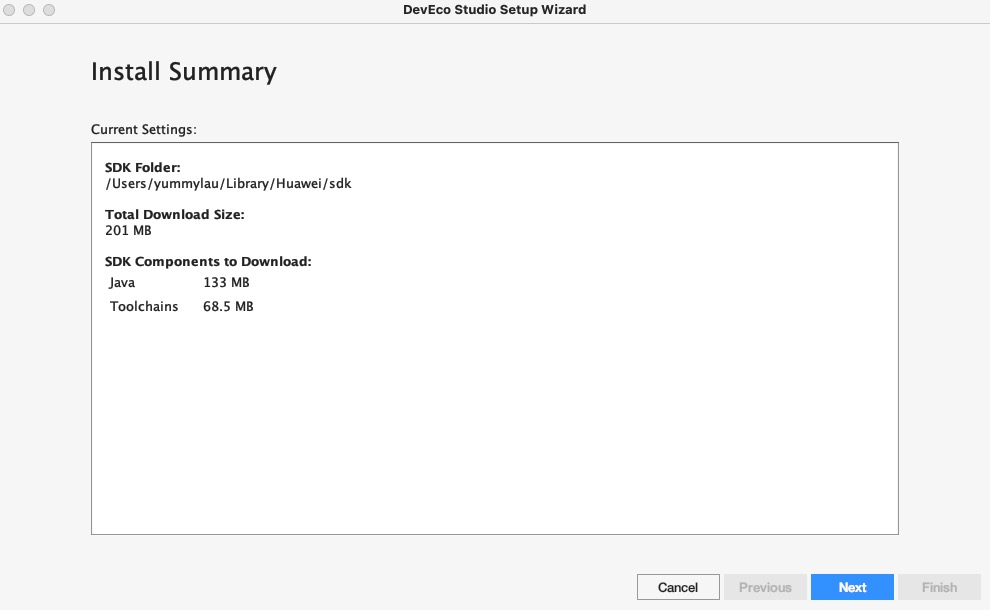The height and width of the screenshot is (610, 990).
Task: Click the 'Current Settings:' label
Action: tap(143, 129)
